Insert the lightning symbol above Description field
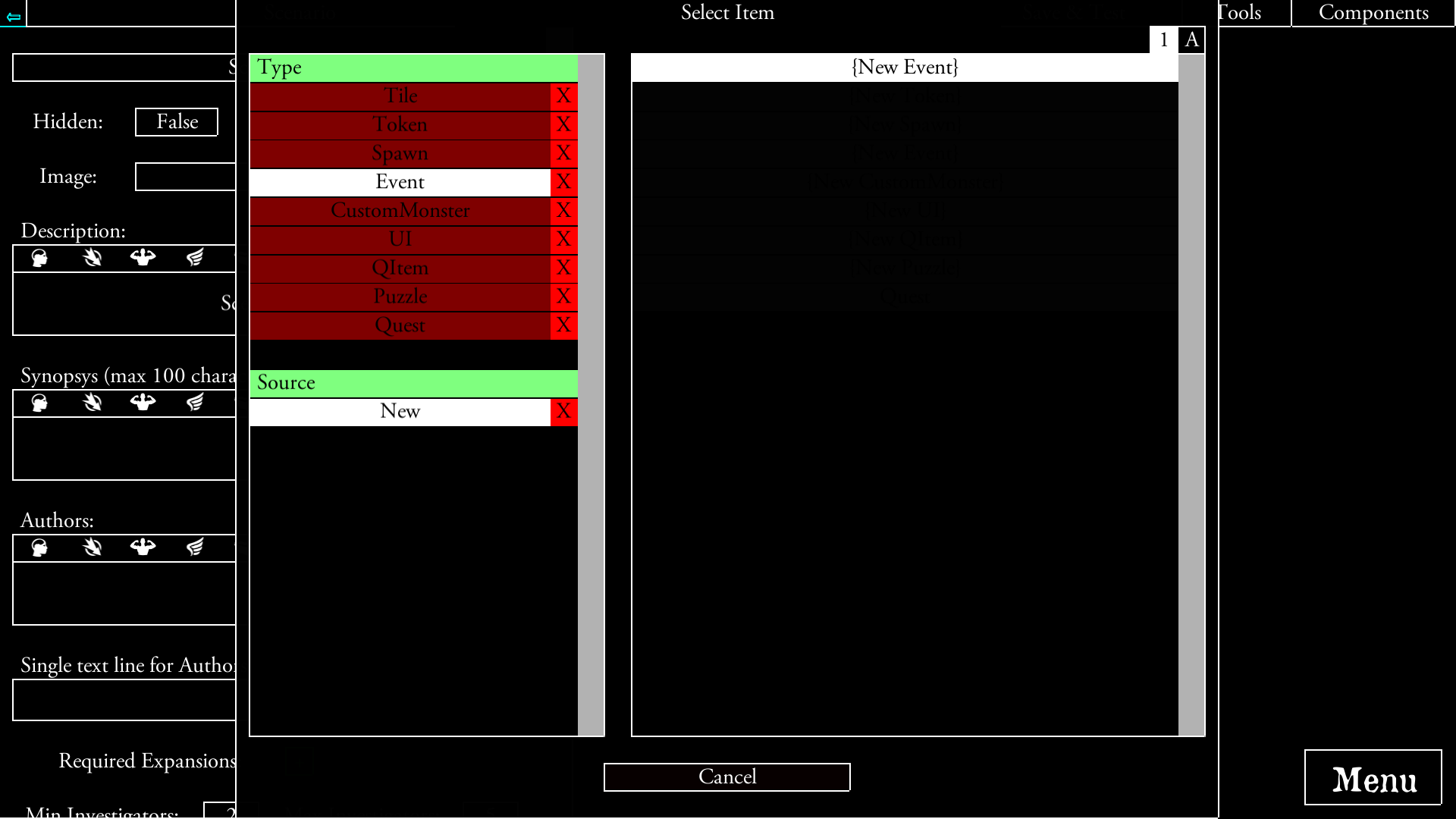 [92, 258]
